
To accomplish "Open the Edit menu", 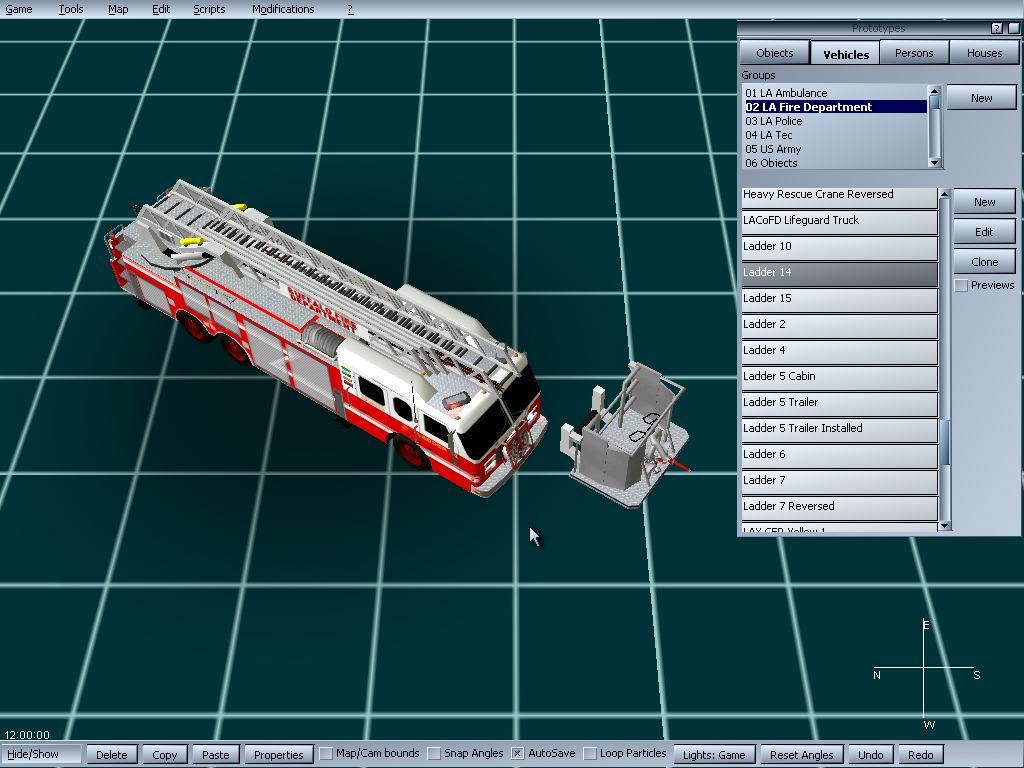I will [161, 9].
